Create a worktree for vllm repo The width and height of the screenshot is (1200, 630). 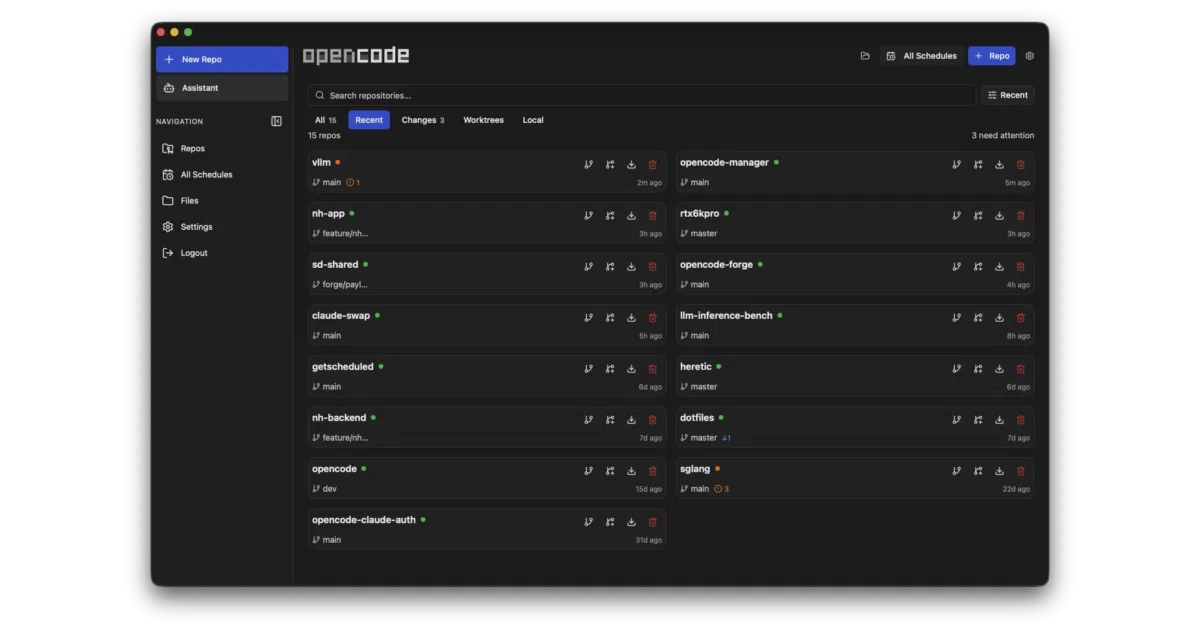[610, 165]
